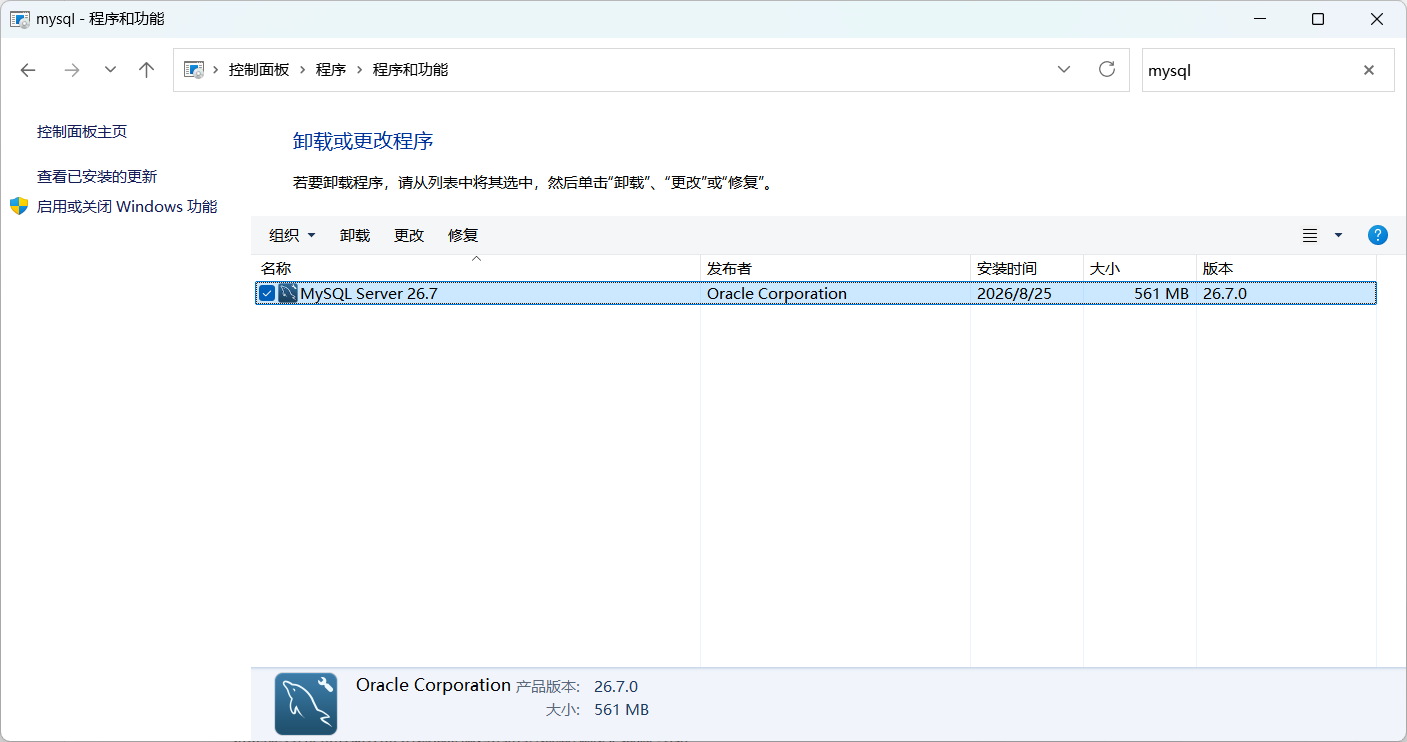Open 程序 breadcrumb in address bar
1407x742 pixels.
click(331, 70)
